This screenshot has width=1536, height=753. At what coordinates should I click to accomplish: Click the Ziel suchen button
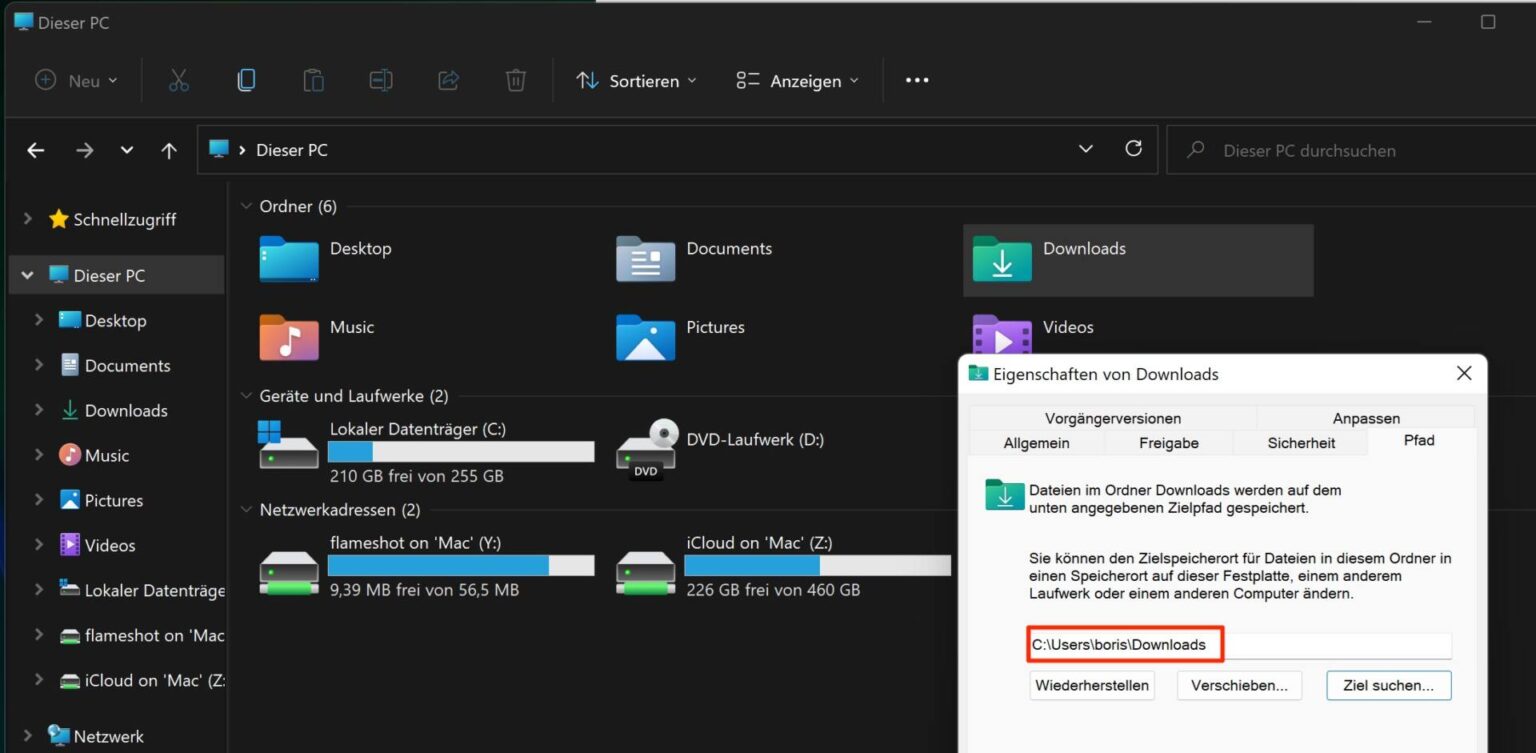pos(1388,685)
